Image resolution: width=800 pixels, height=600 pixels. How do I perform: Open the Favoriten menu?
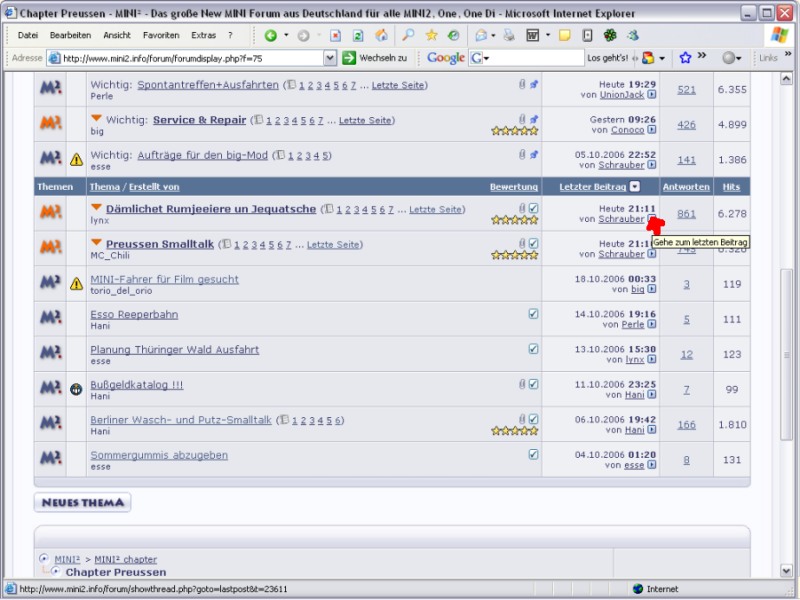click(x=160, y=35)
